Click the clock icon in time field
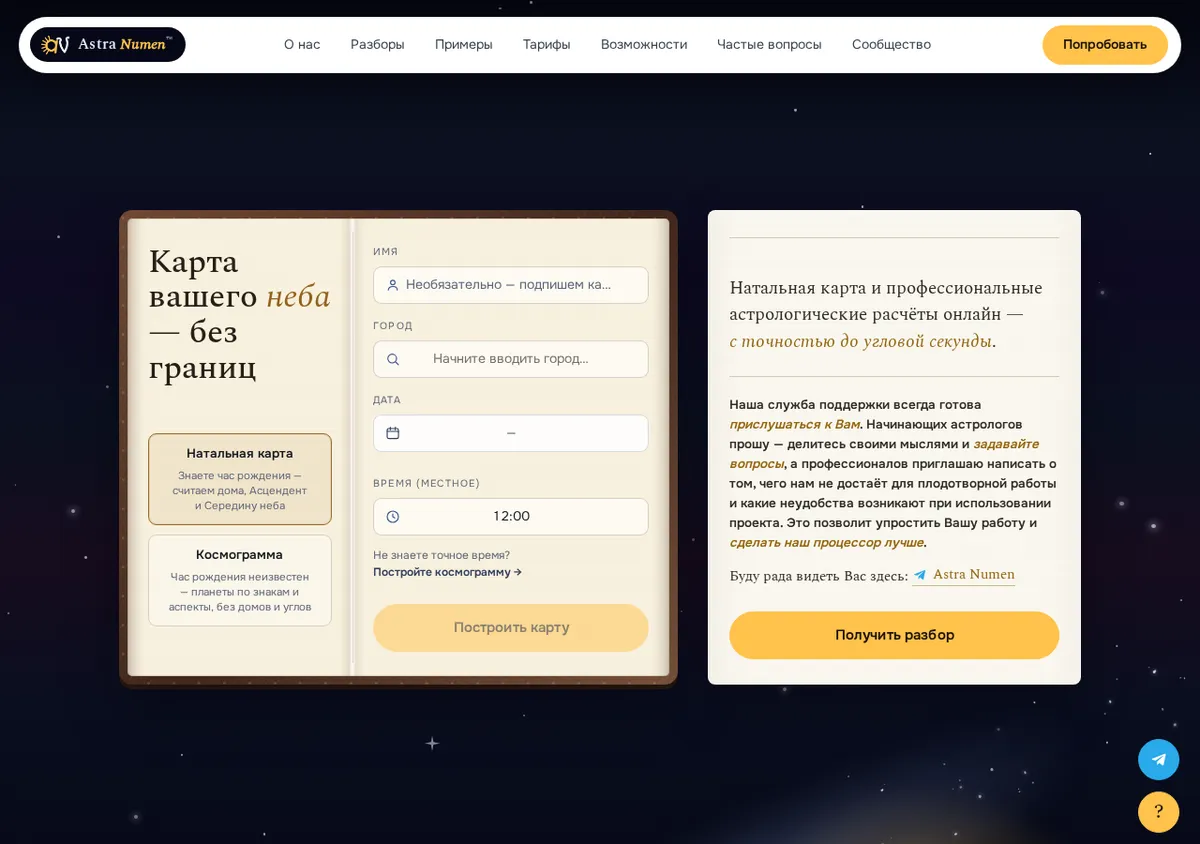The image size is (1200, 844). 393,517
